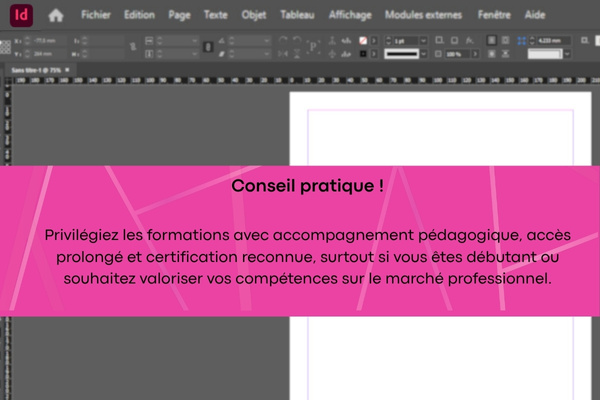The width and height of the screenshot is (600, 400).
Task: Click the InDesign Id application logo
Action: (19, 14)
